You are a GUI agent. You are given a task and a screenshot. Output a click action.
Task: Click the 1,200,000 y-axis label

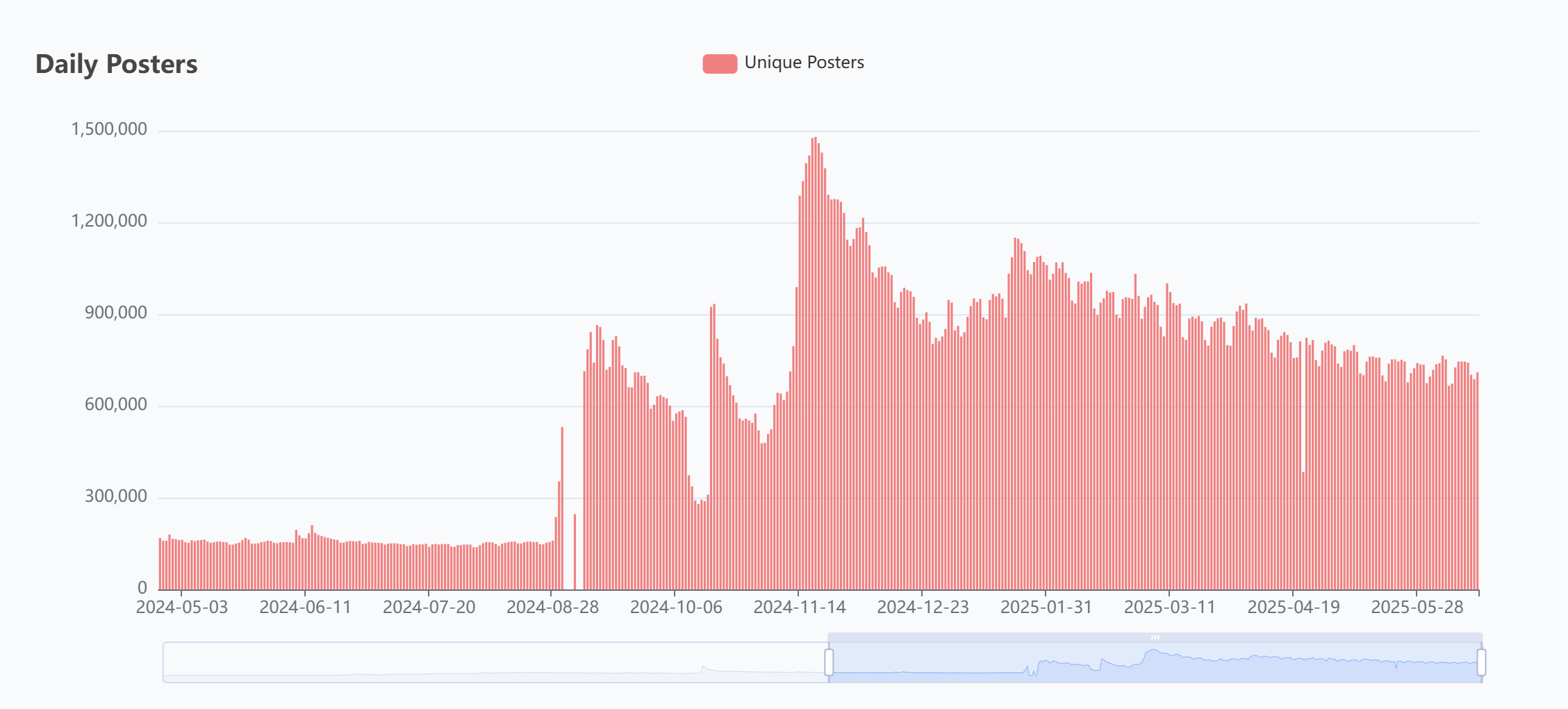click(109, 221)
